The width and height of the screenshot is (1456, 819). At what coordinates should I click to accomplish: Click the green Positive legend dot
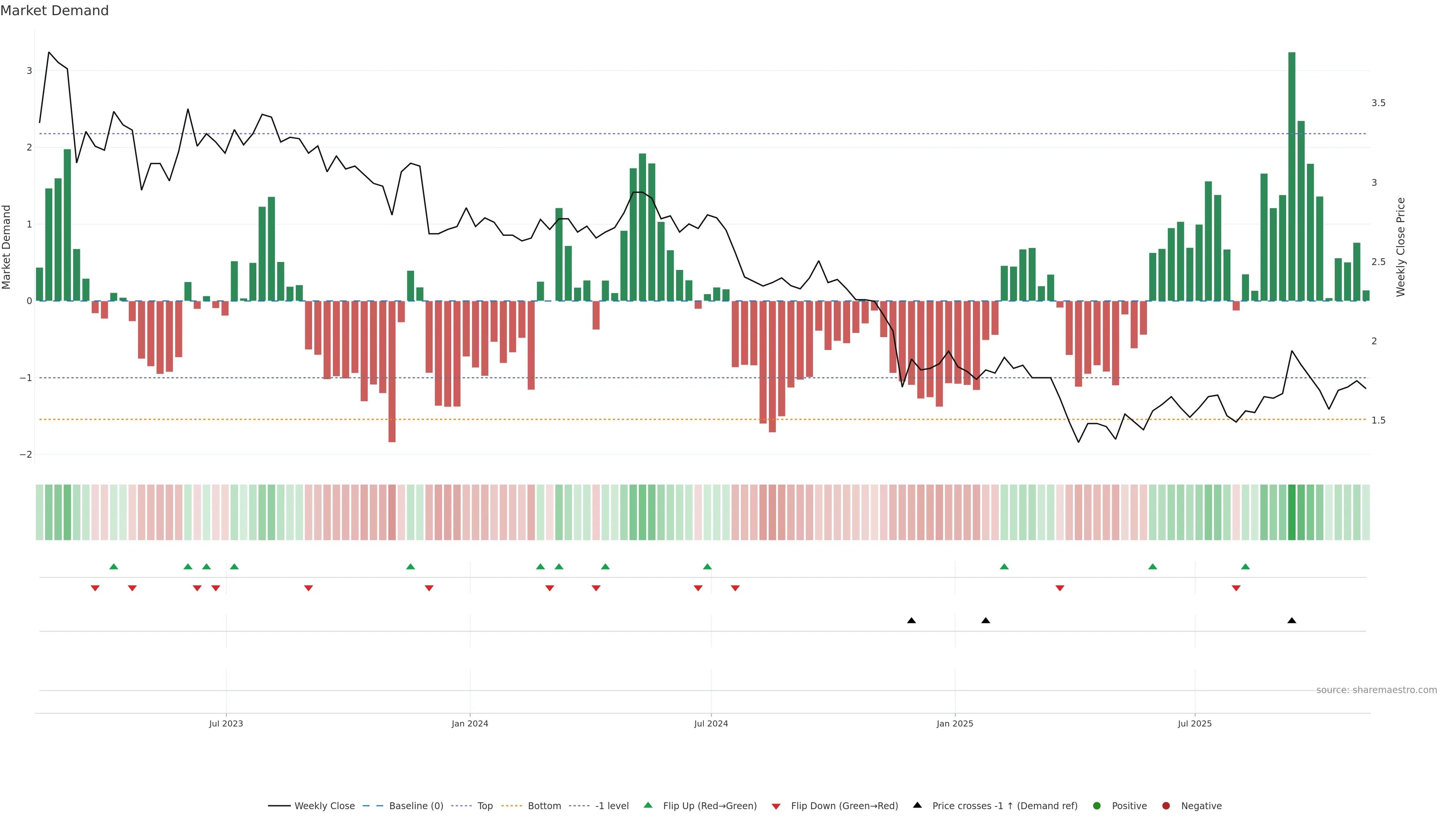pos(1097,806)
